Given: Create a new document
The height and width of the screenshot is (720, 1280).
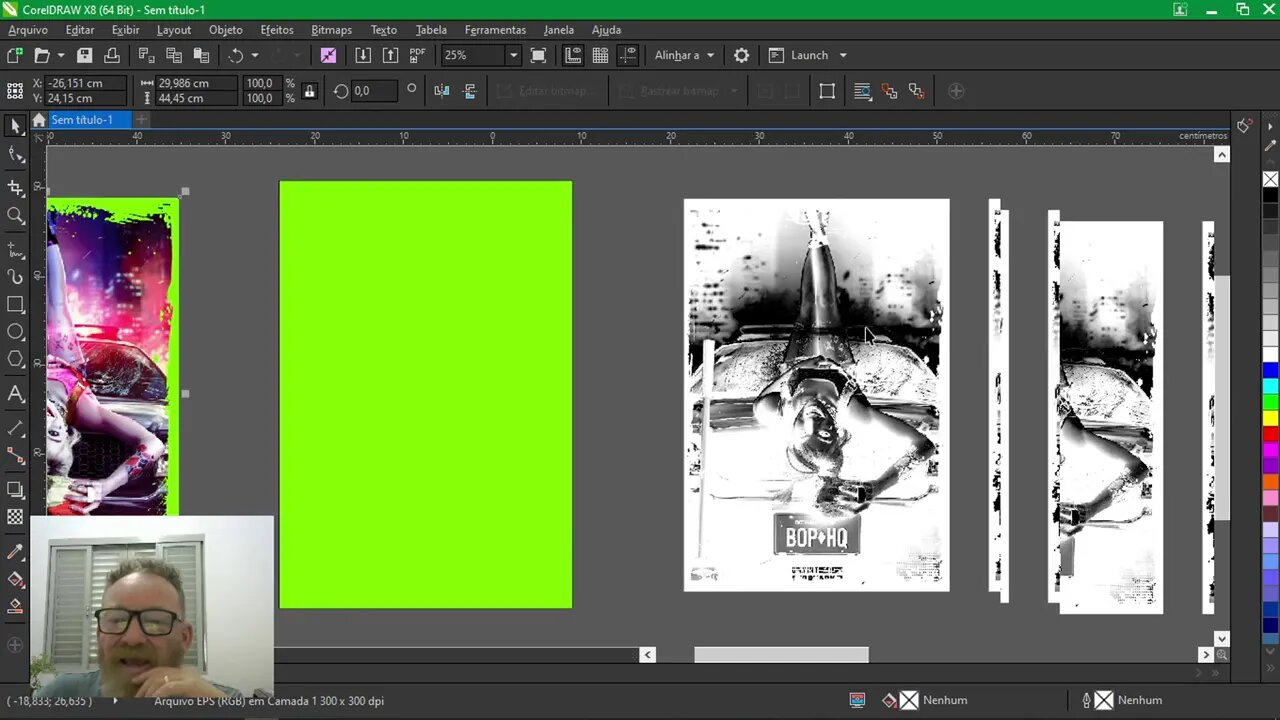Looking at the screenshot, I should 14,55.
